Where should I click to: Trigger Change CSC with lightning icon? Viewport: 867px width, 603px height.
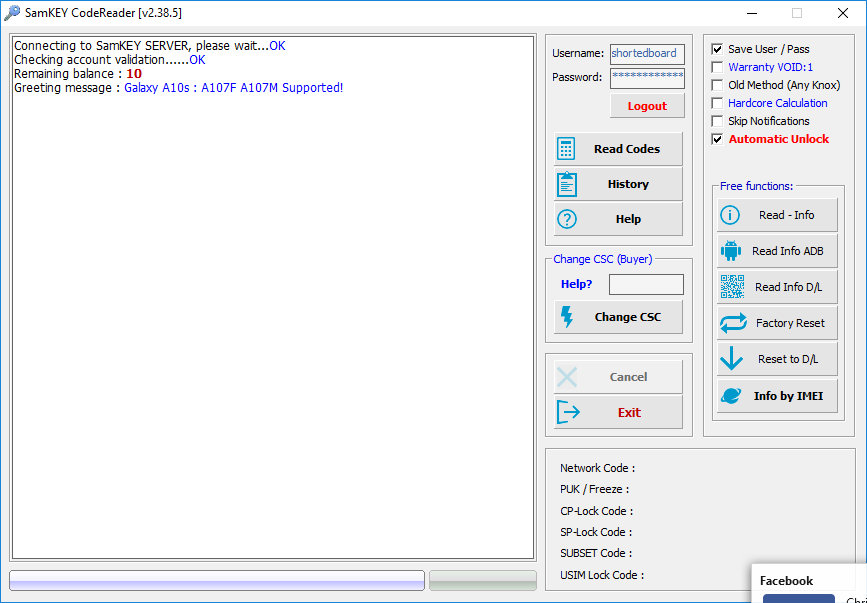567,316
